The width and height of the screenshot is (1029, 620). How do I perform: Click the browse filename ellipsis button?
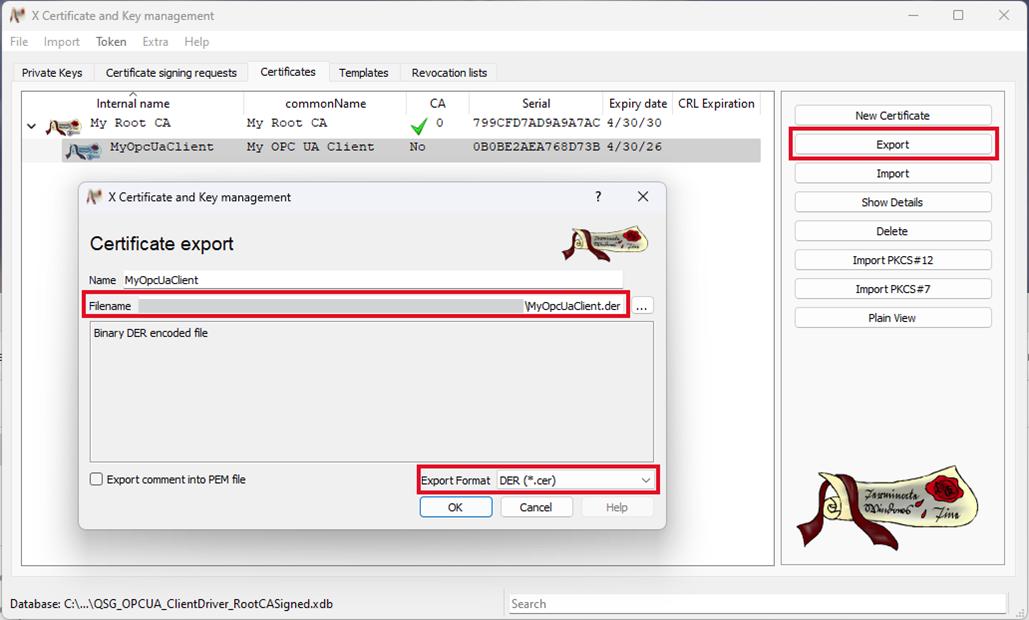click(643, 306)
